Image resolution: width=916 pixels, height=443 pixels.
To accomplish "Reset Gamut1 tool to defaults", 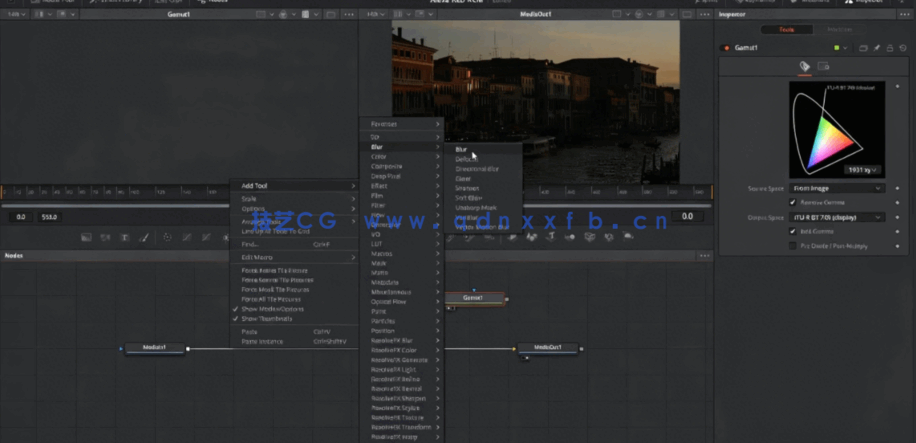I will pos(903,48).
